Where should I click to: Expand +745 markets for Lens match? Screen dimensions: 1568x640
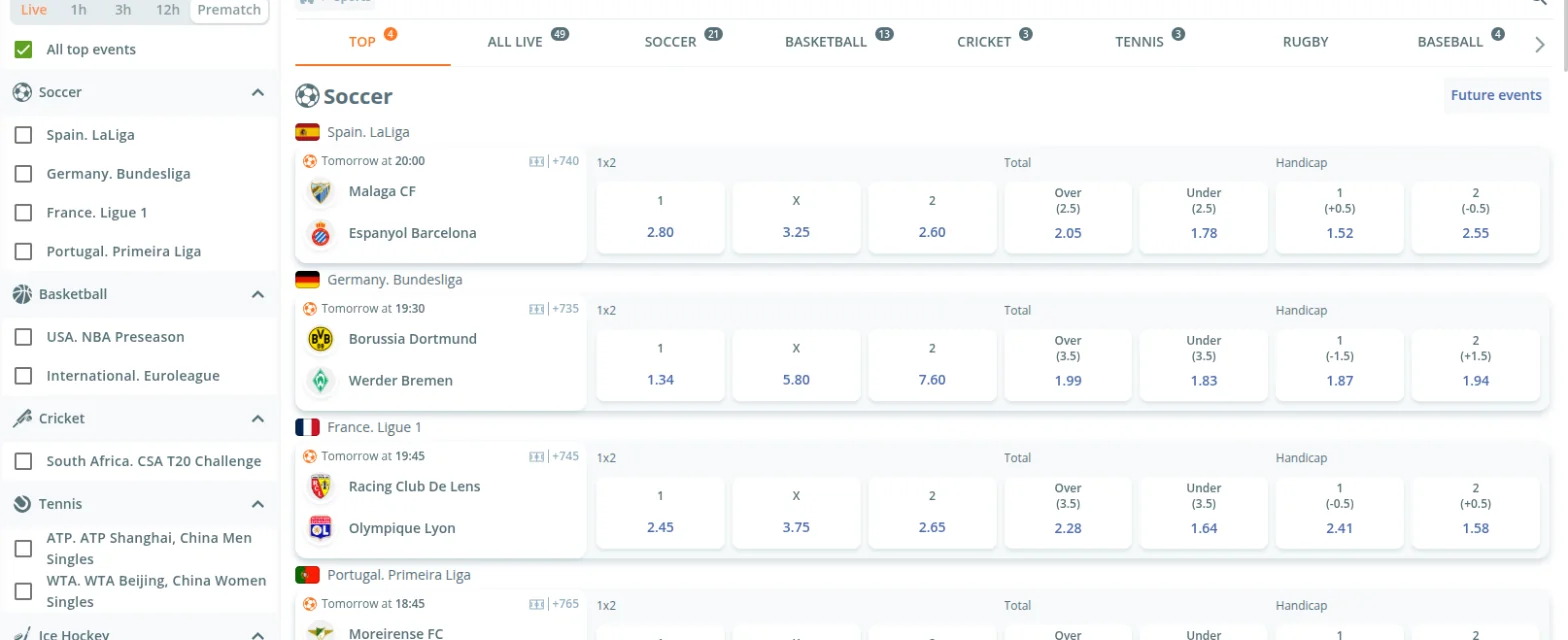565,456
